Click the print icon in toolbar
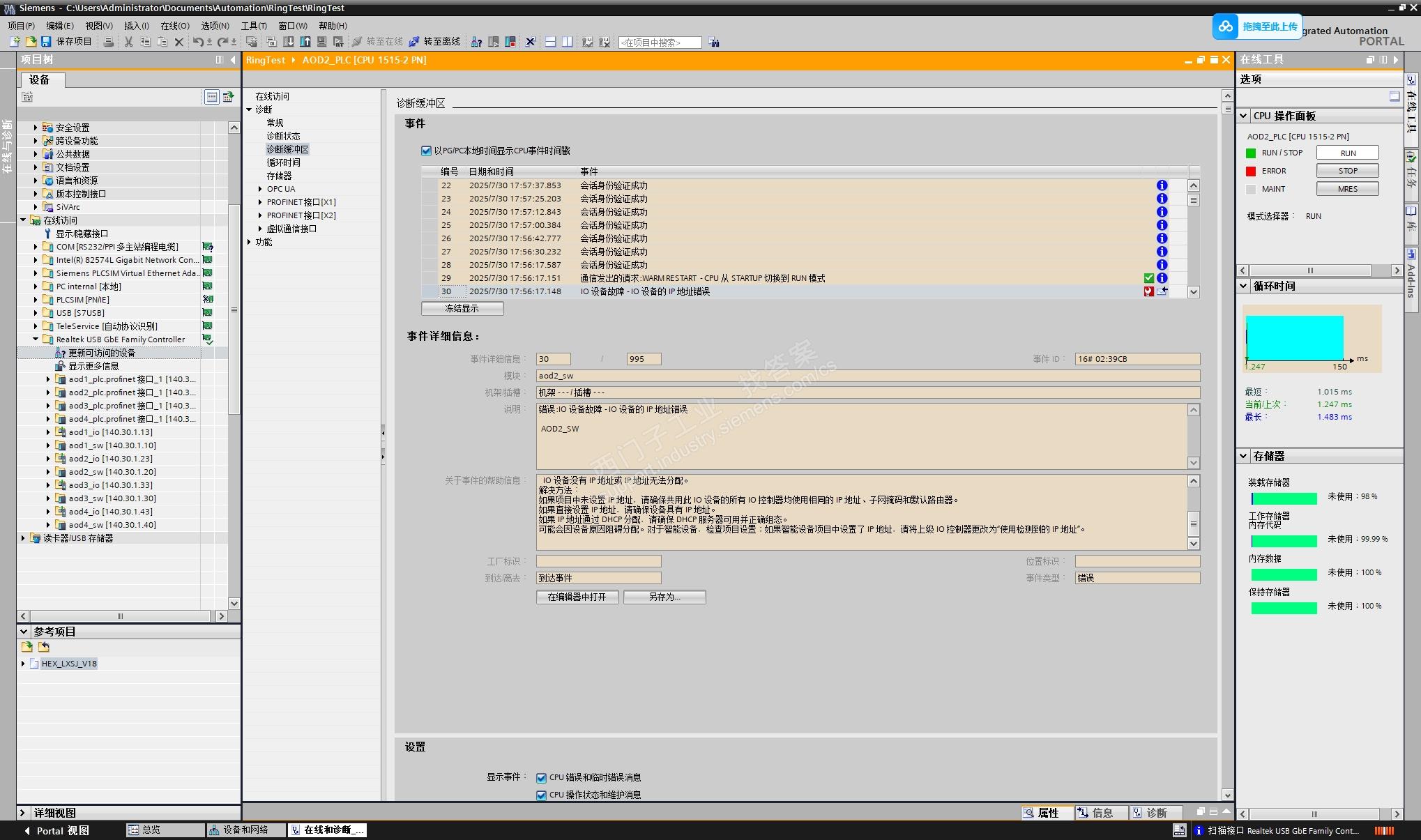Image resolution: width=1421 pixels, height=840 pixels. 108,42
